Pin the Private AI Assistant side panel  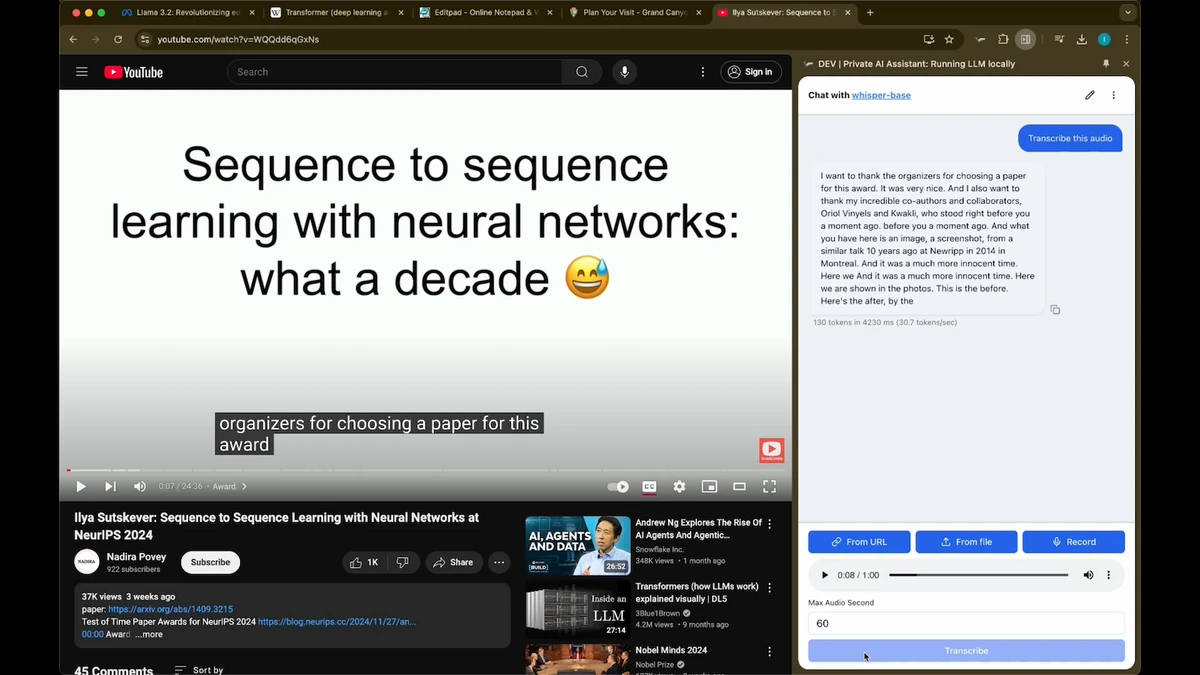pyautogui.click(x=1106, y=63)
